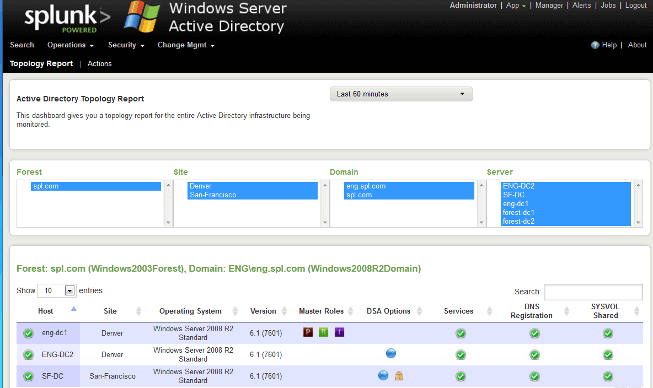The width and height of the screenshot is (653, 388).
Task: Select spl.com in the Forest list
Action: 96,186
